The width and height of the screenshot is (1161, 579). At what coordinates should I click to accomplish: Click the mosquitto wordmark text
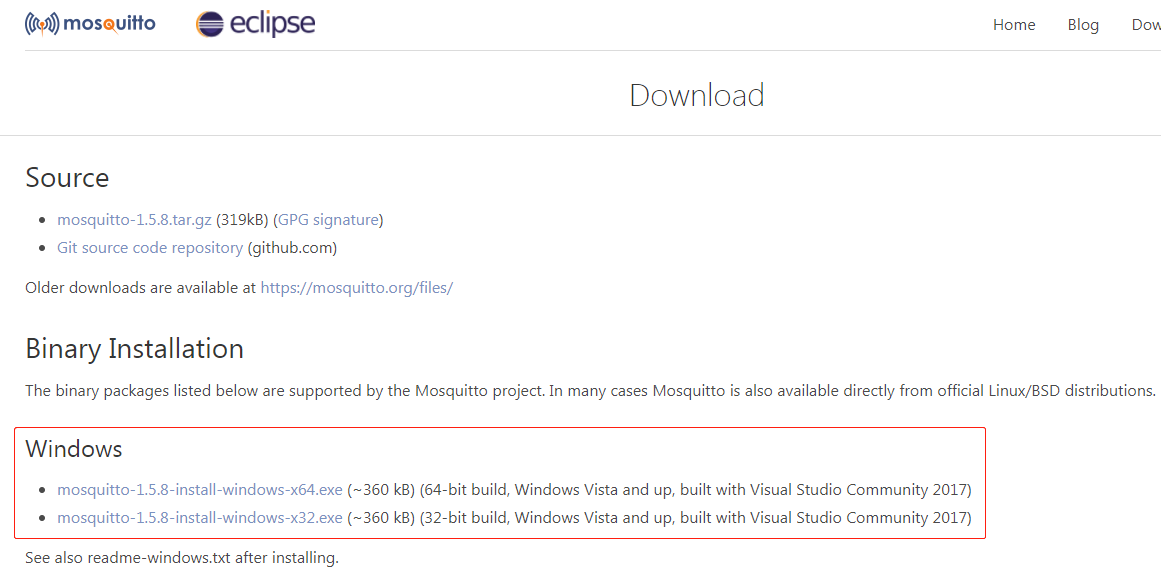click(109, 23)
